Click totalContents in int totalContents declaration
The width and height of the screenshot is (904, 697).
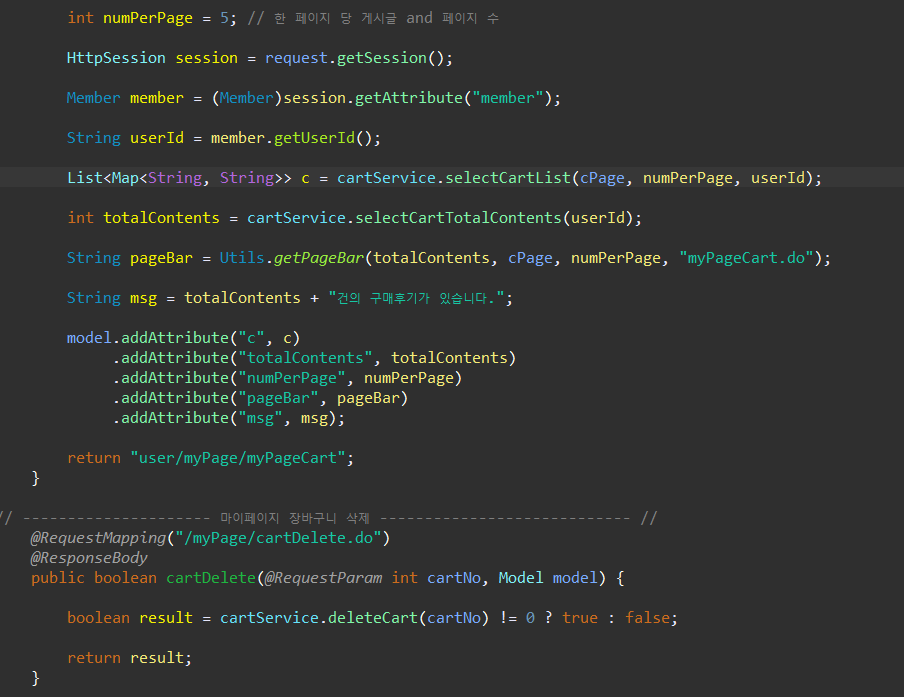161,218
